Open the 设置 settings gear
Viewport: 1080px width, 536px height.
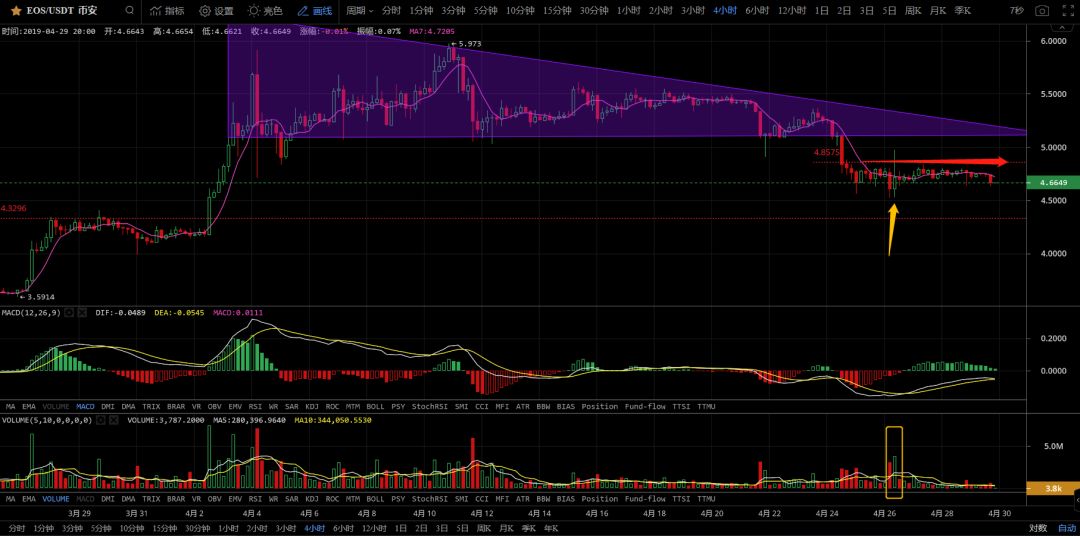pyautogui.click(x=216, y=11)
